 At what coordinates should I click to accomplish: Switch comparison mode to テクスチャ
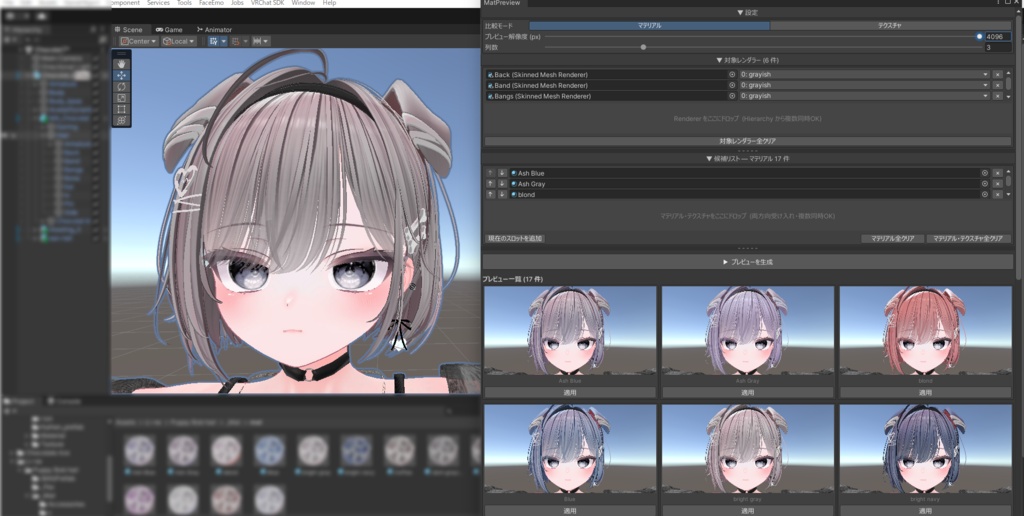[x=890, y=25]
